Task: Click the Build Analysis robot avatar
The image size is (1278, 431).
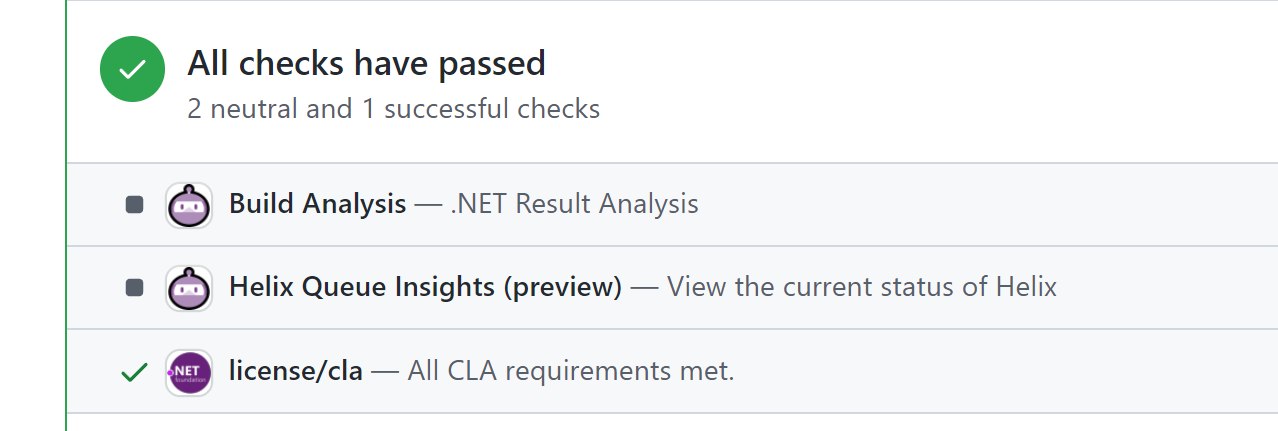Action: click(188, 205)
